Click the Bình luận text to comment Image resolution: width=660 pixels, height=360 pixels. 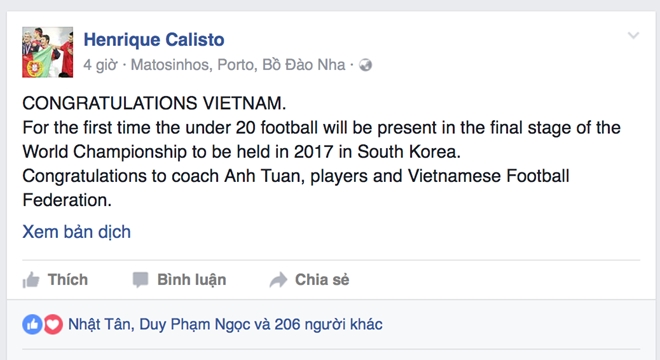tap(192, 280)
